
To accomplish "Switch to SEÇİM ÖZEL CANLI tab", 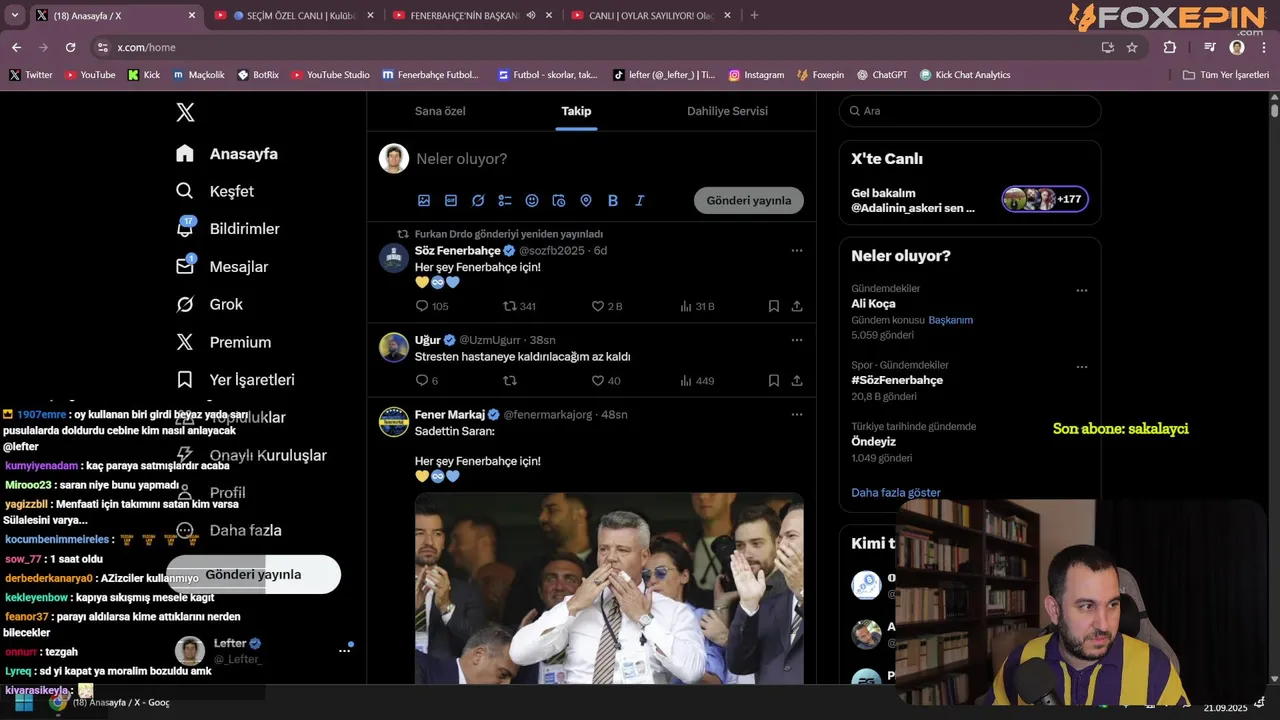I will (295, 15).
